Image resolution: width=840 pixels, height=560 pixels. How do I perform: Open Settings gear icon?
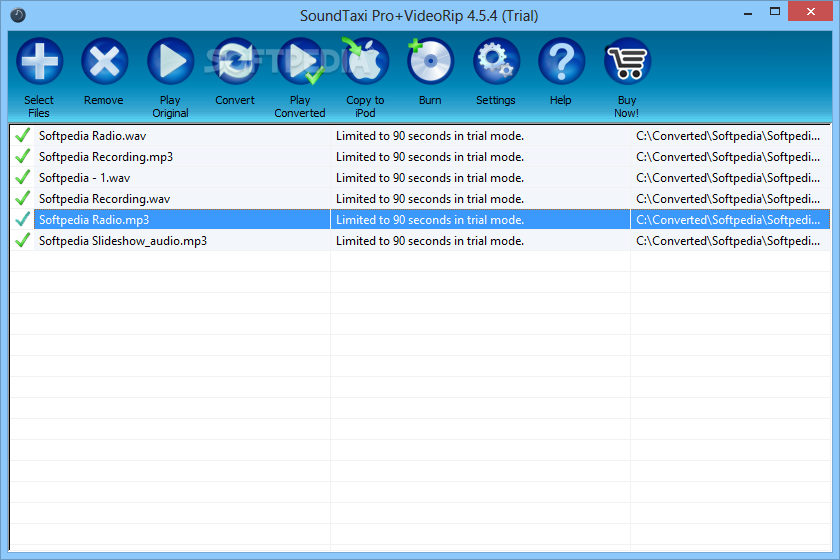click(496, 61)
